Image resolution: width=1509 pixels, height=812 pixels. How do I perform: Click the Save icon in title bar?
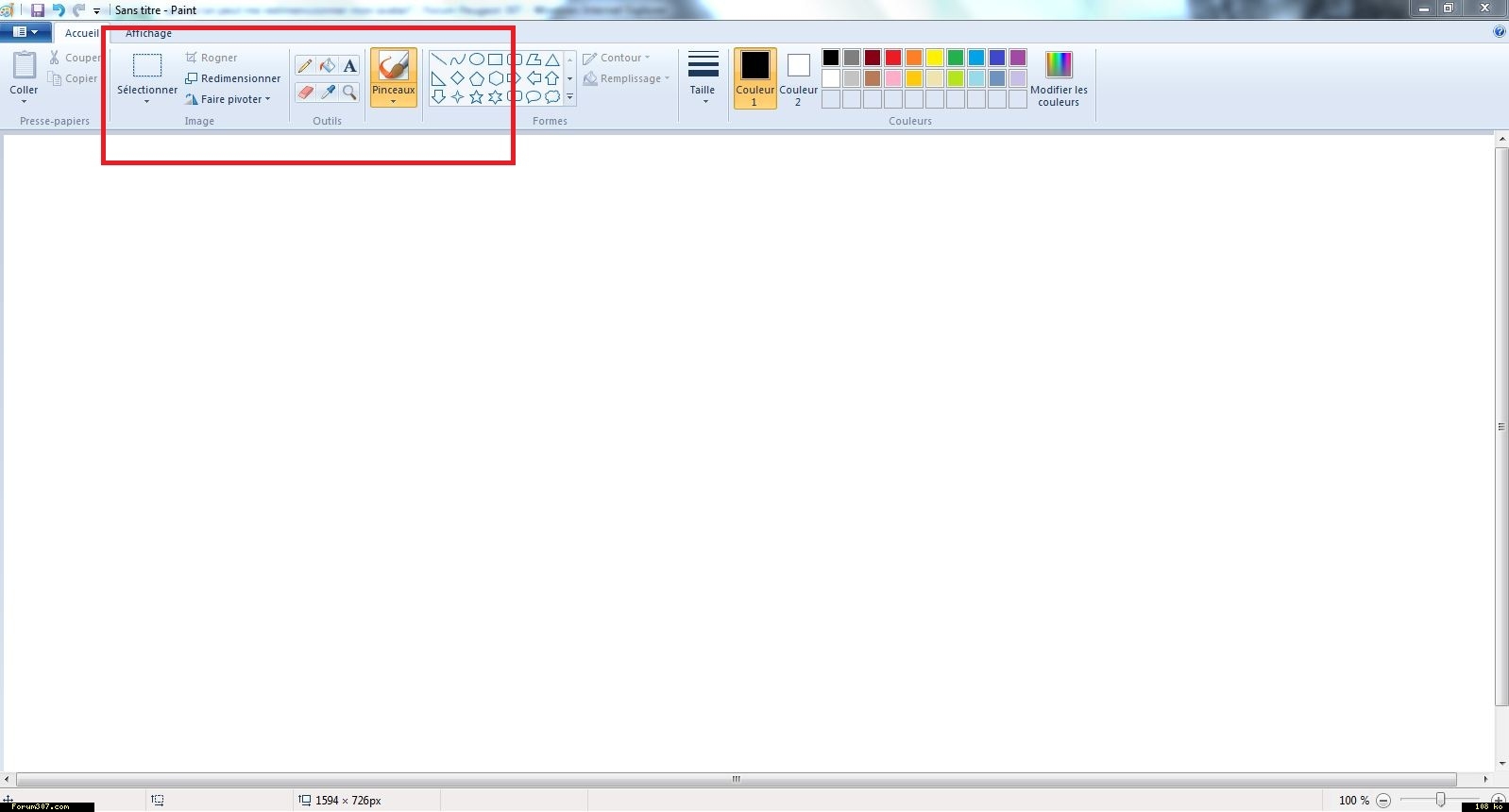point(38,10)
